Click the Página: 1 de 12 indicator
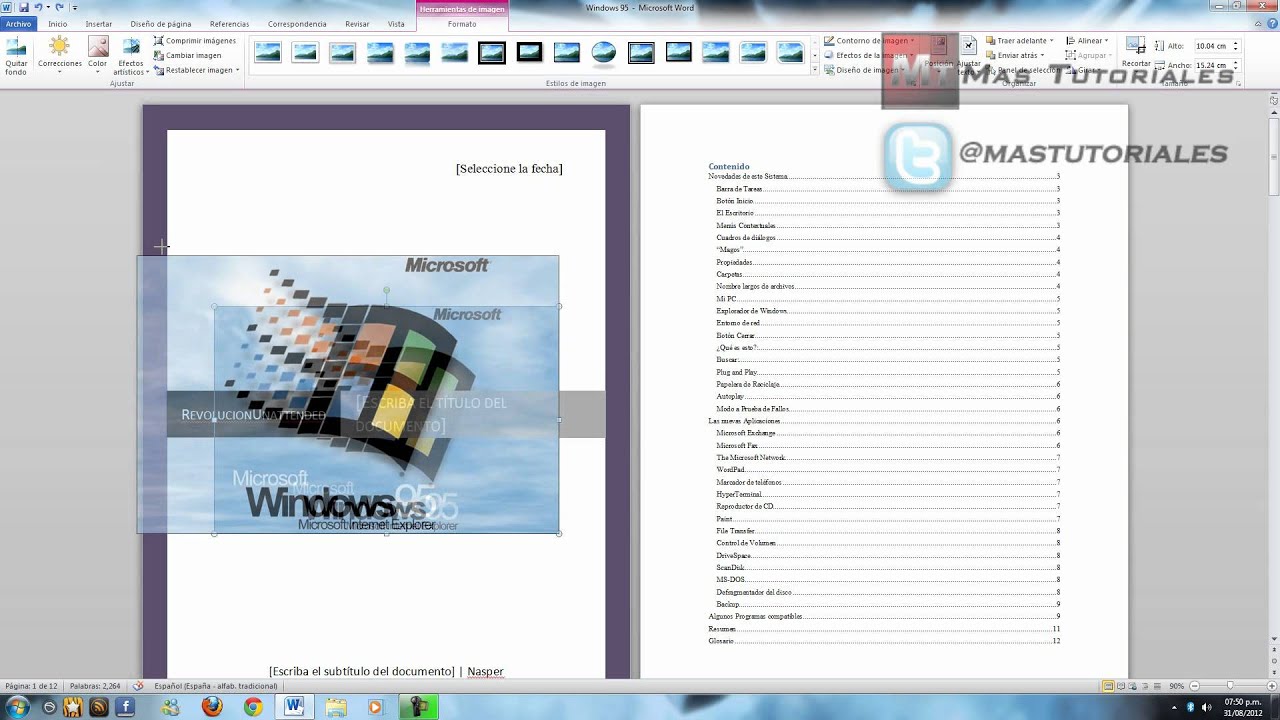1280x720 pixels. (31, 686)
